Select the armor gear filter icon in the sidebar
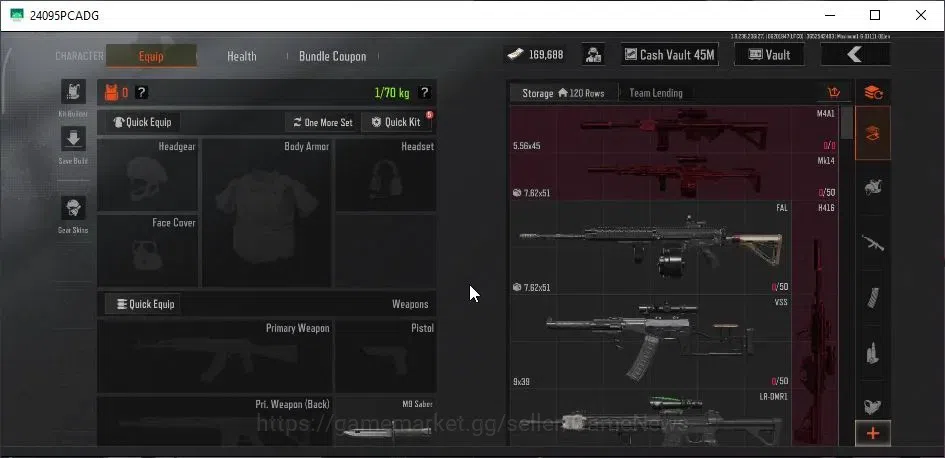This screenshot has height=458, width=945. click(873, 187)
